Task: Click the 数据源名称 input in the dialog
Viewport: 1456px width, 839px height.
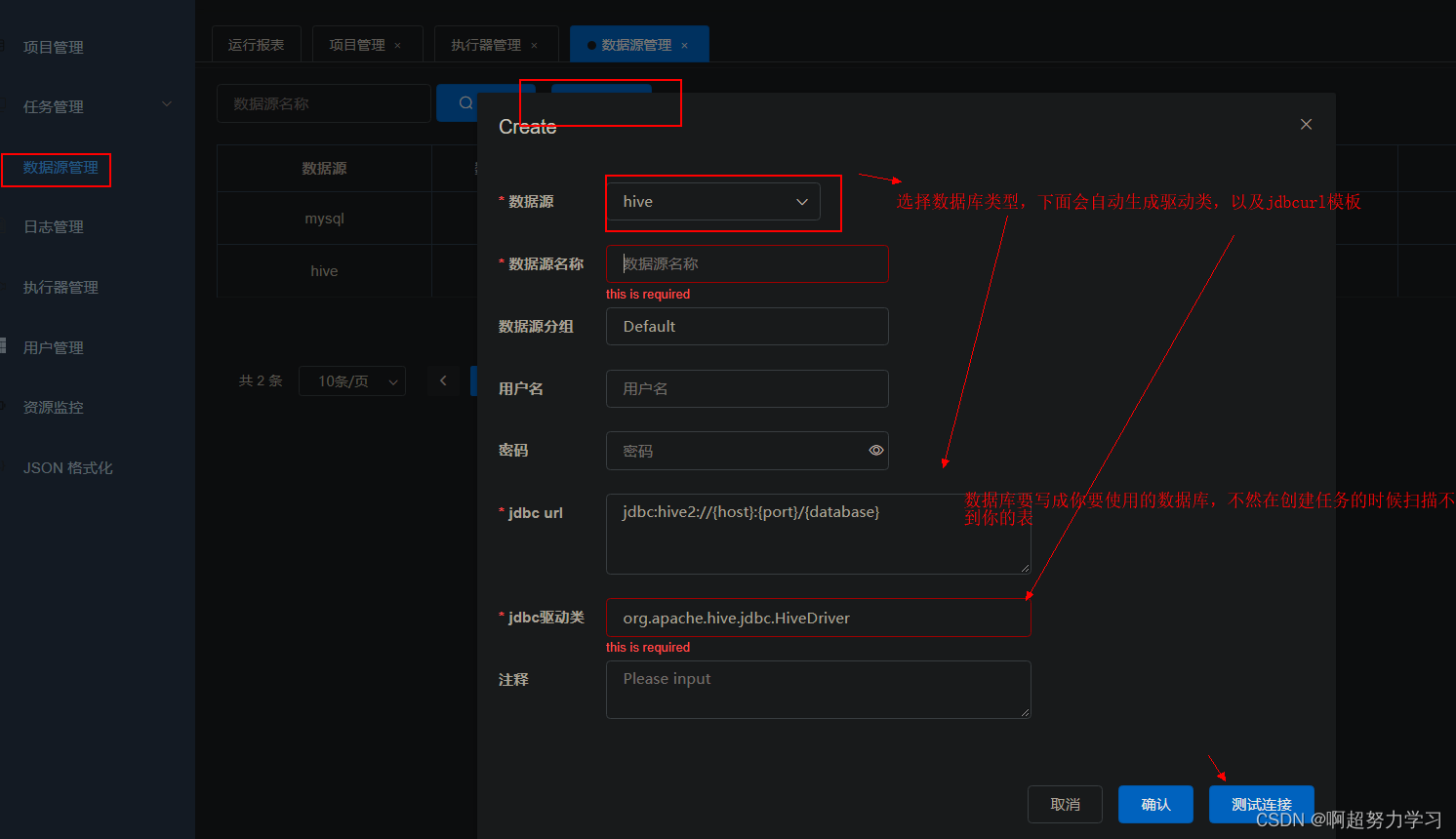Action: coord(747,263)
